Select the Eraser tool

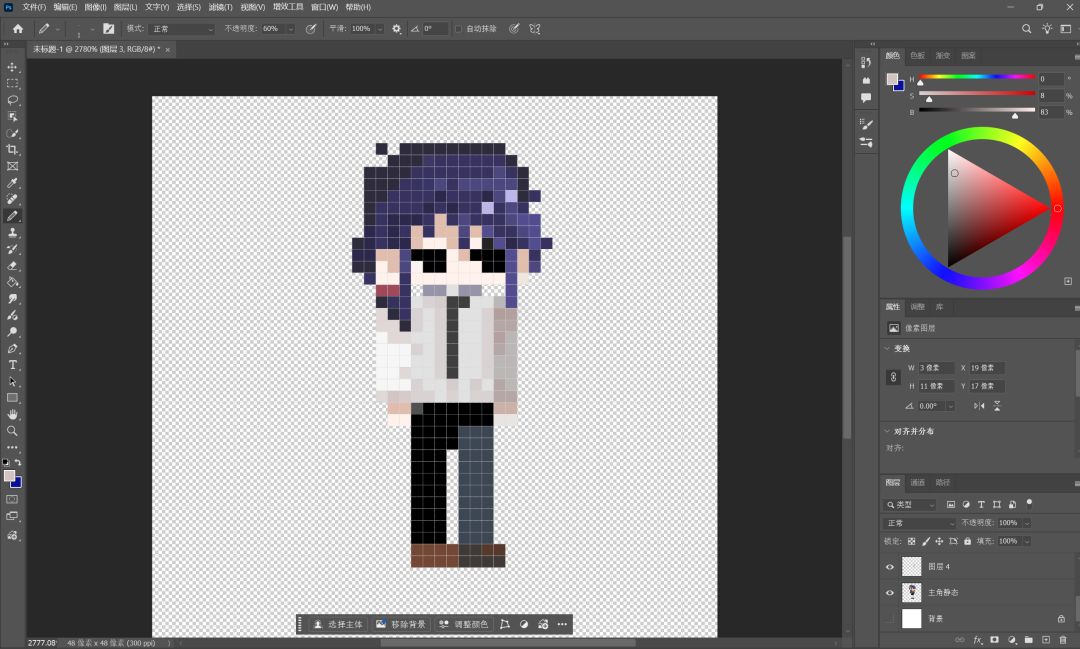click(x=12, y=265)
